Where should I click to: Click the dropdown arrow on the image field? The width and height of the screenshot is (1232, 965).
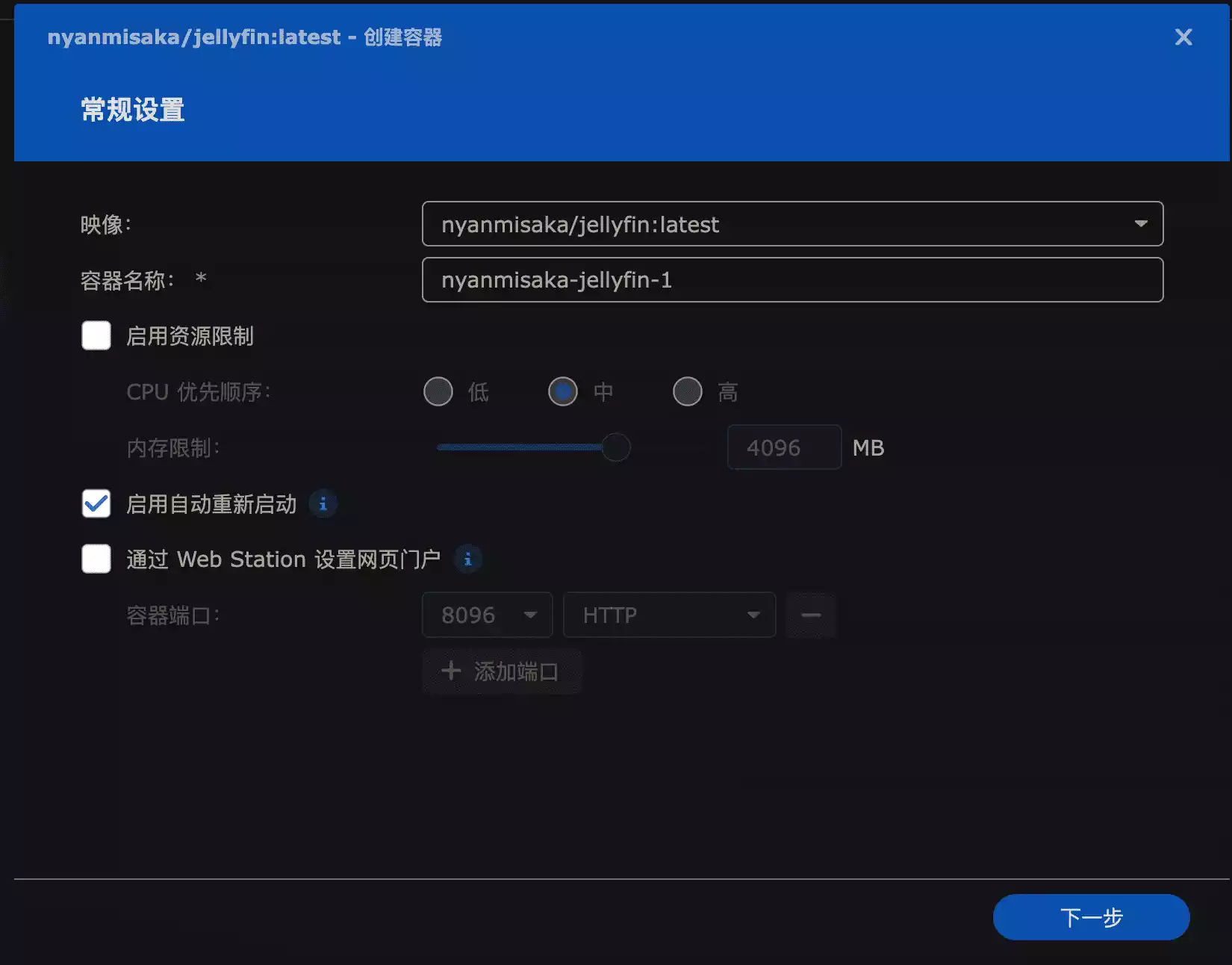click(1141, 223)
